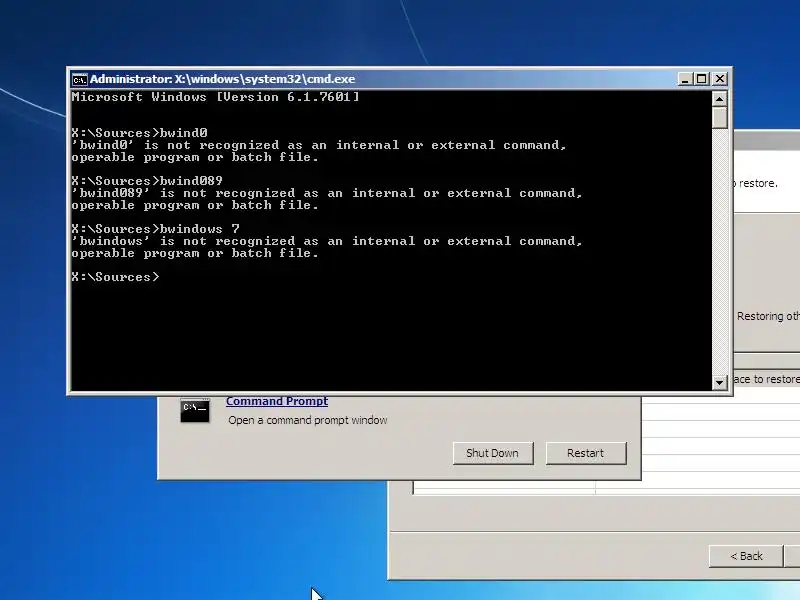Viewport: 800px width, 600px height.
Task: Click the scroll up arrow in cmd window
Action: pos(719,99)
